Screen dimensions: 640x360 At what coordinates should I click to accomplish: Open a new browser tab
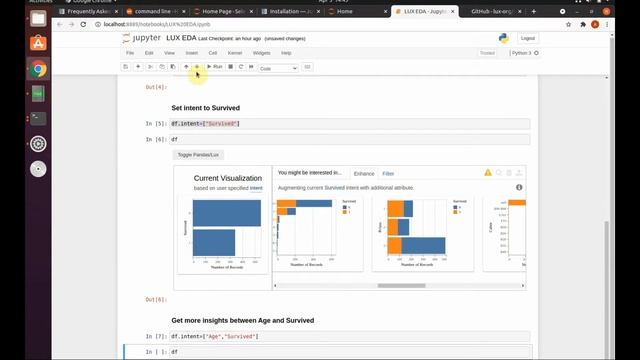pos(533,11)
